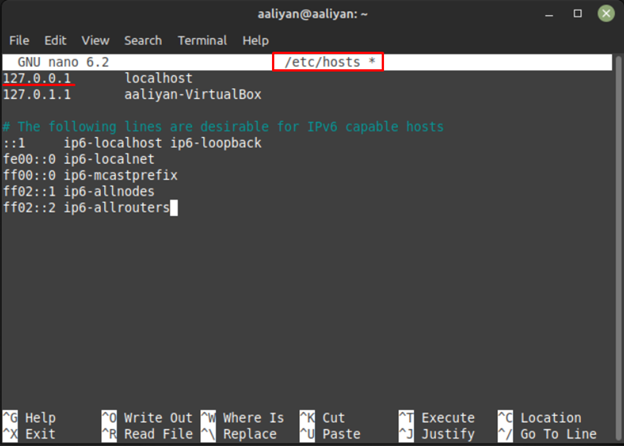624x446 pixels.
Task: Click the ^J Justify shortcut
Action: (x=437, y=434)
